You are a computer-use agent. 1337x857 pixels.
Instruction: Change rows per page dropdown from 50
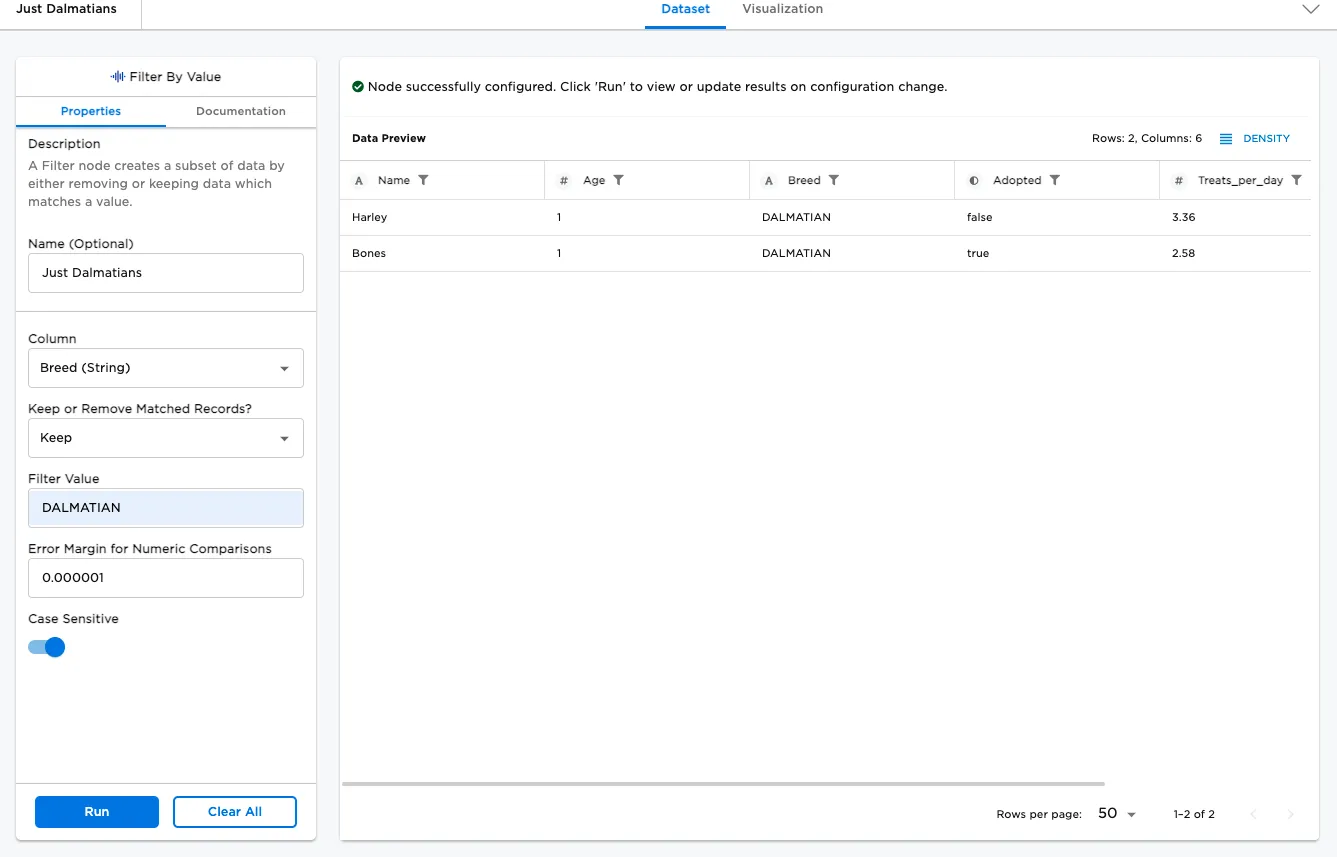pos(1117,814)
